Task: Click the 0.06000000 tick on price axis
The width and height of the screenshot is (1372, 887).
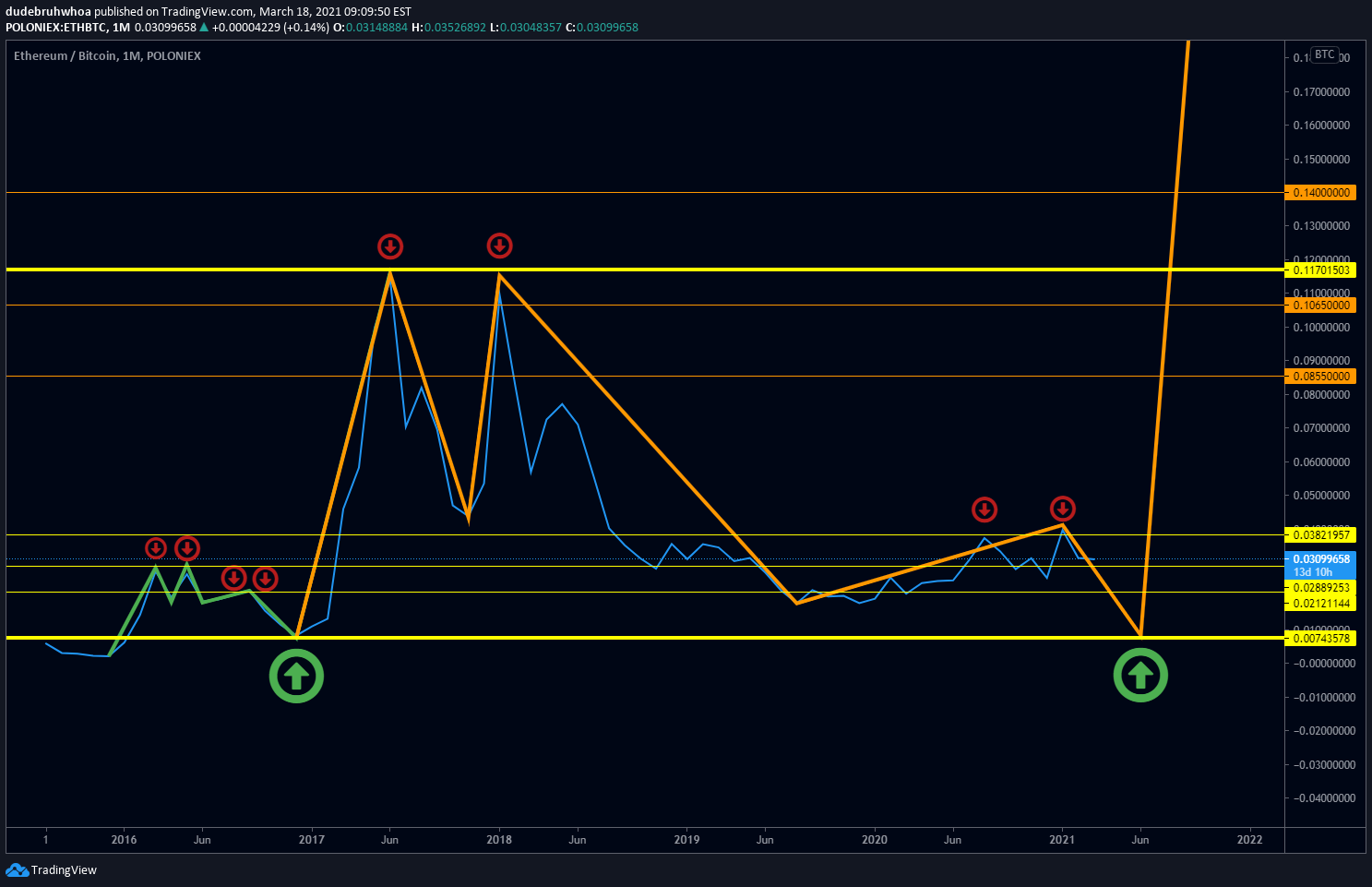Action: point(1321,462)
